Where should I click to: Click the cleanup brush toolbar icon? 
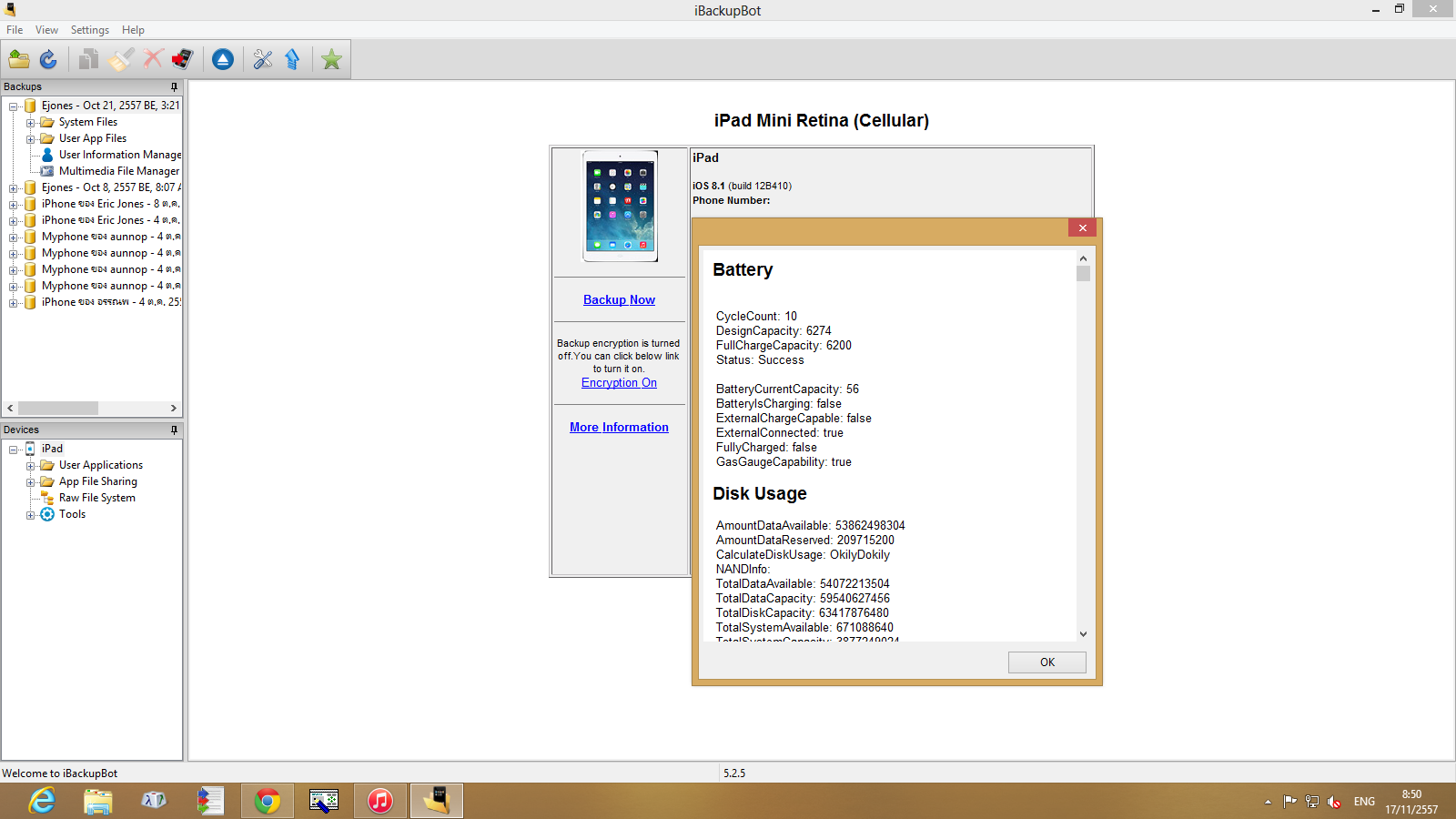pos(121,60)
